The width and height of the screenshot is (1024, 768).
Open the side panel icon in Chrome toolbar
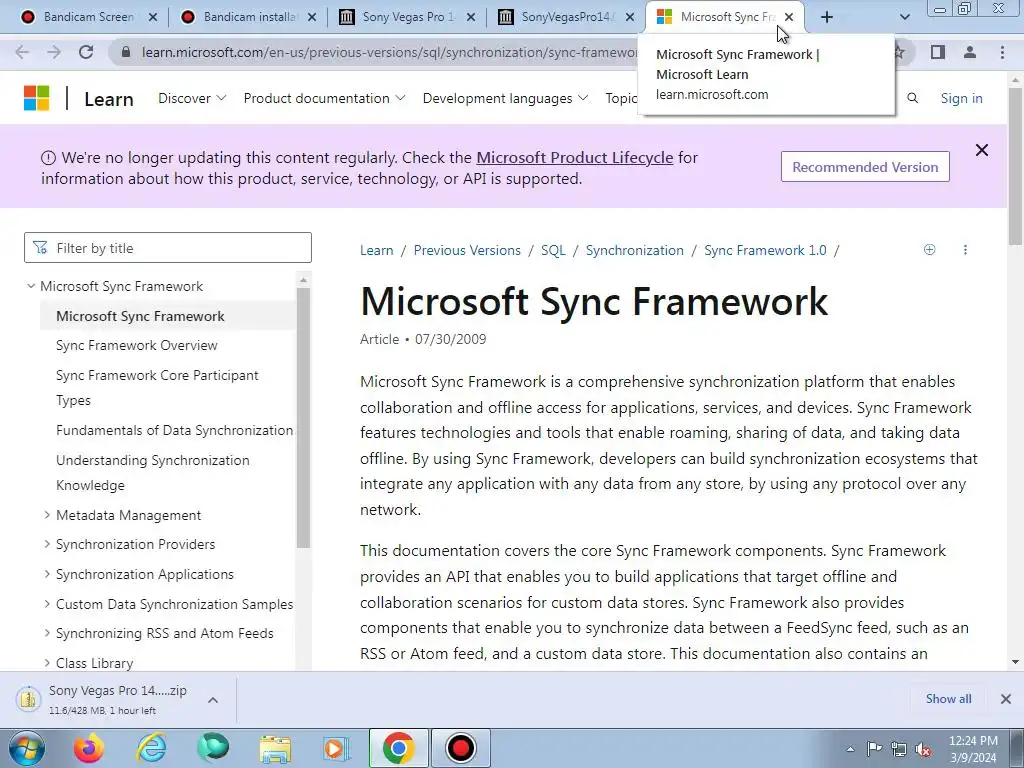938,52
